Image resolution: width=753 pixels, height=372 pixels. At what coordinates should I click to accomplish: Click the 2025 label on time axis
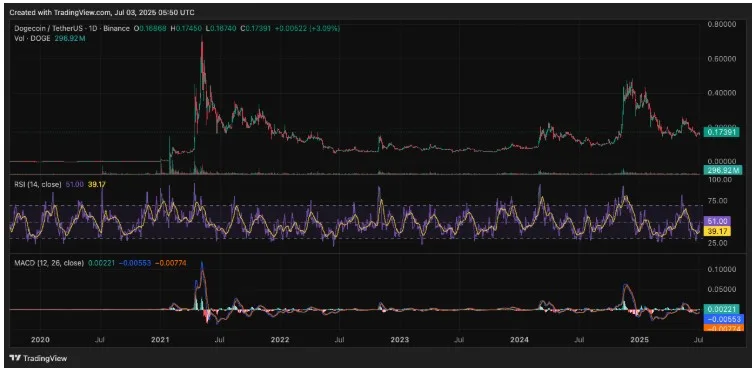(640, 340)
